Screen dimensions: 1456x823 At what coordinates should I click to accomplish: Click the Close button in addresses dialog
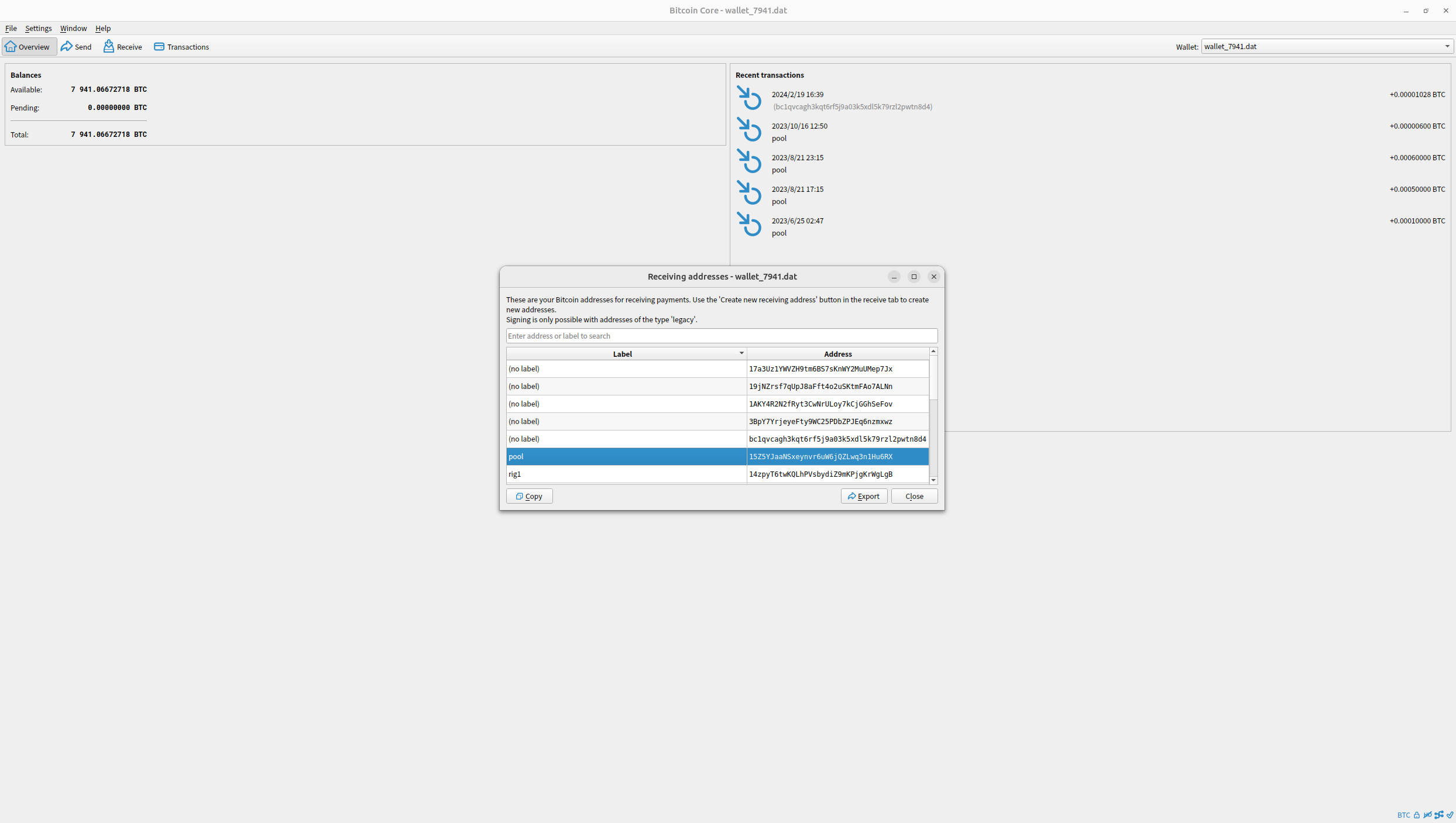[914, 496]
